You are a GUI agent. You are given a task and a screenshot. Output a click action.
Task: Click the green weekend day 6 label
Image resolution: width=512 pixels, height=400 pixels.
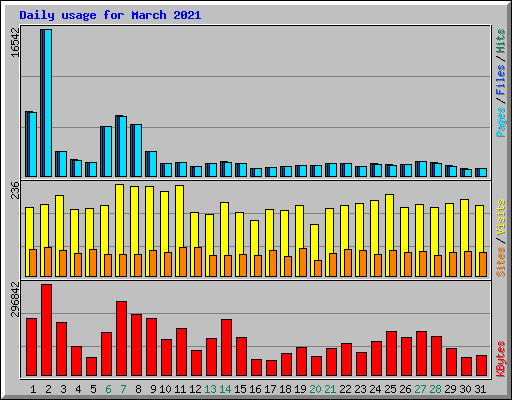(108, 389)
